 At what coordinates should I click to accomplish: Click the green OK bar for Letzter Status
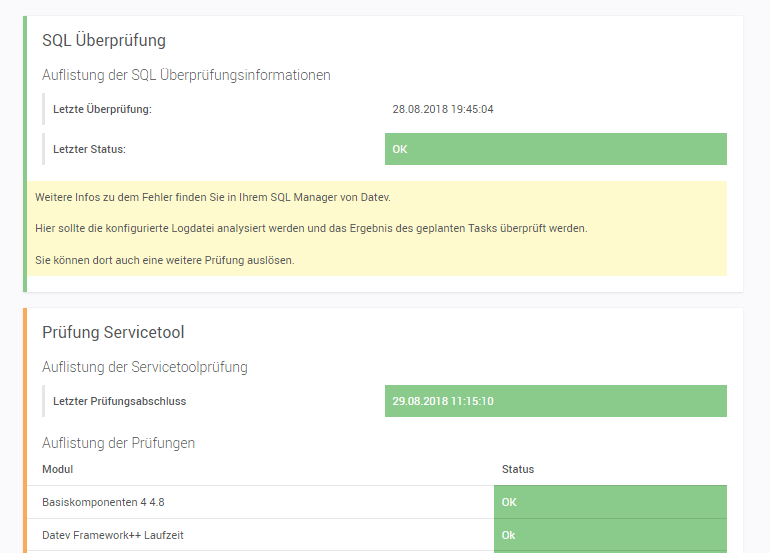click(x=555, y=149)
